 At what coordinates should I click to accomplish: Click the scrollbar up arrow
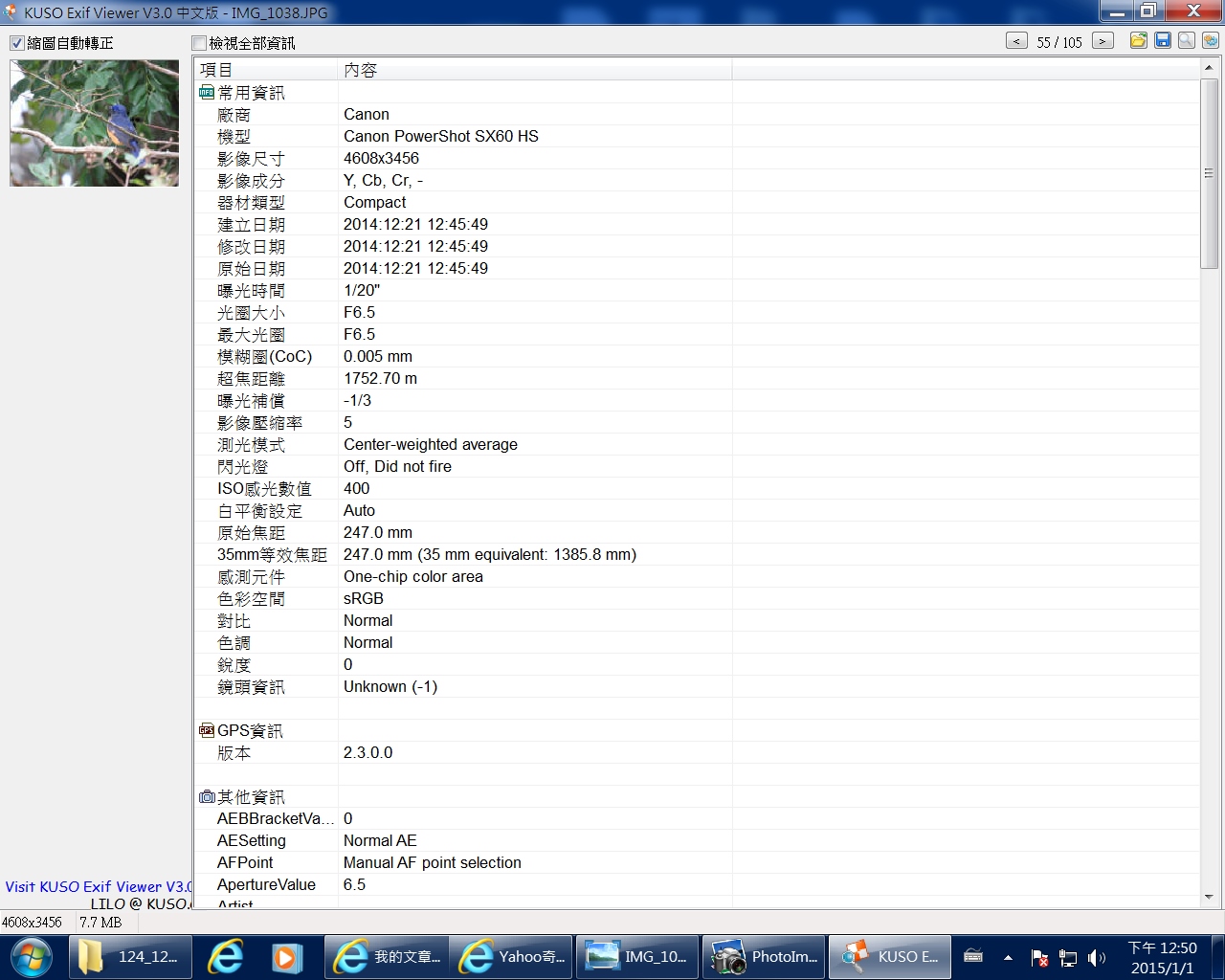[1209, 68]
